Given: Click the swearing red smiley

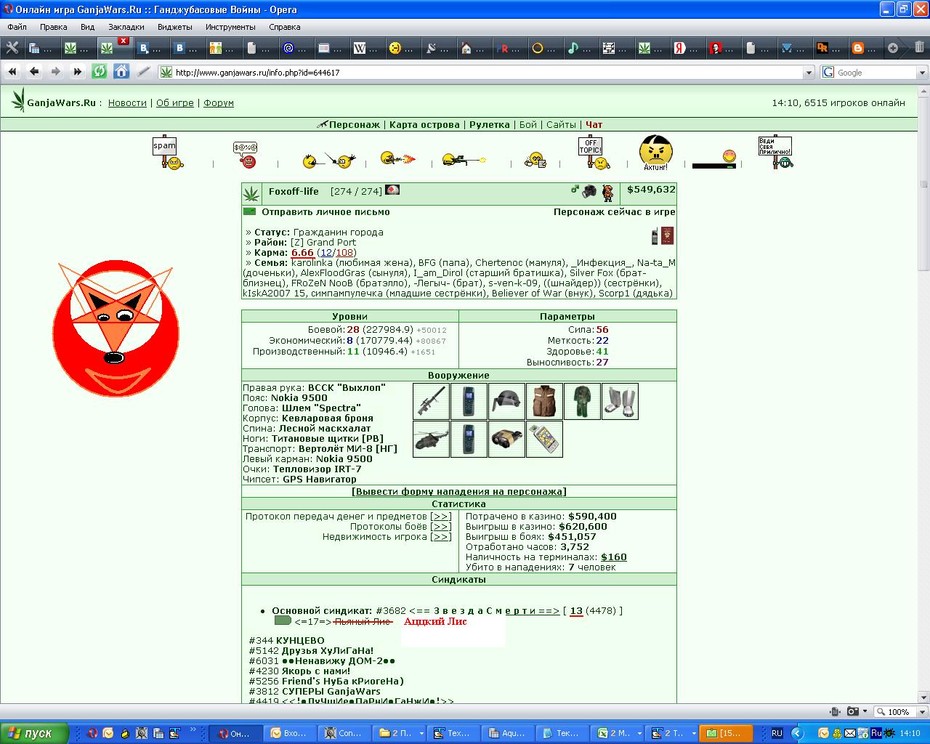Looking at the screenshot, I should (246, 154).
